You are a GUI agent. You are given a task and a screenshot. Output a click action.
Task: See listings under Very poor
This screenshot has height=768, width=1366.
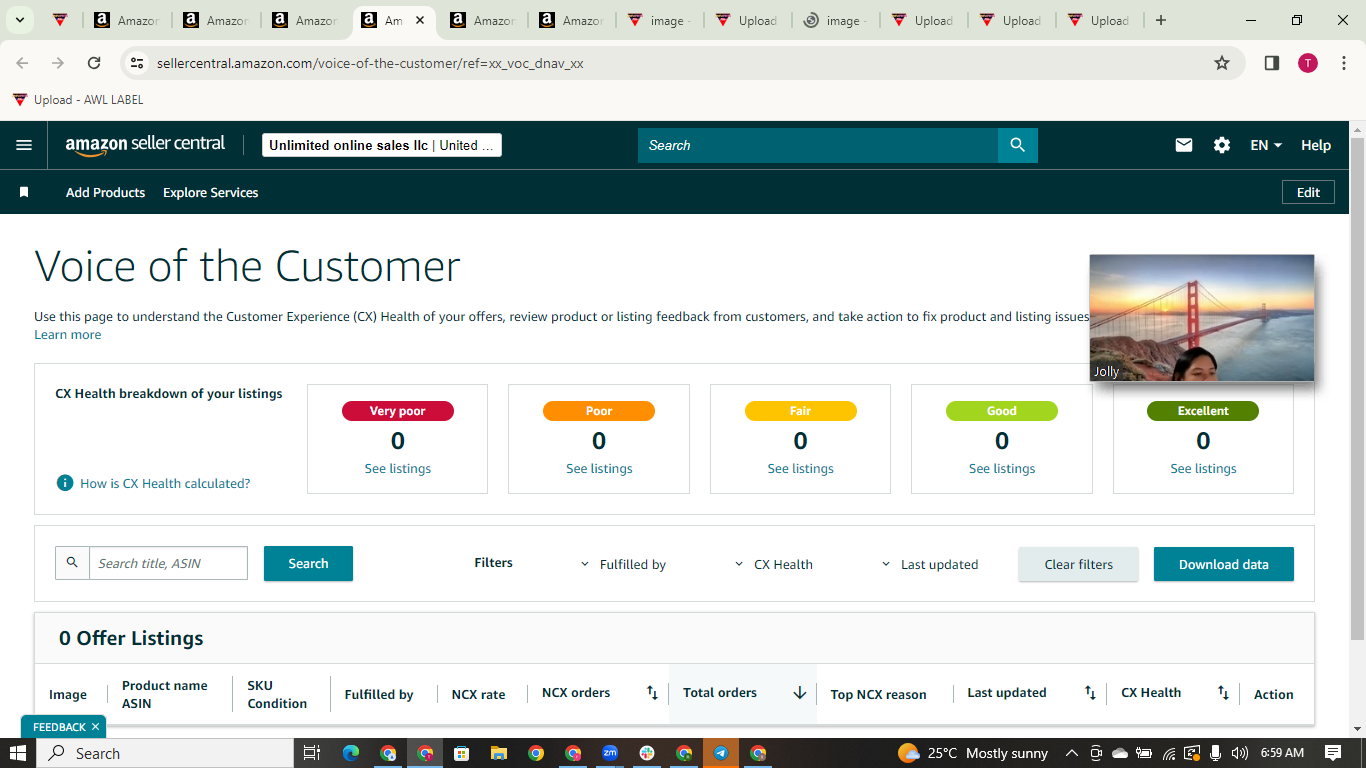398,468
